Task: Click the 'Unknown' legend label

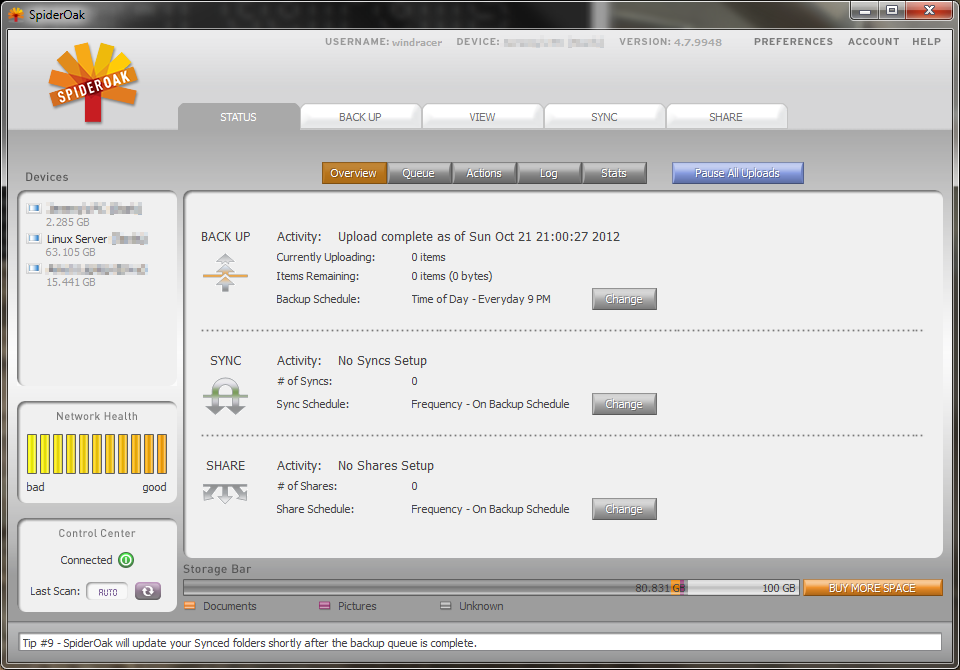Action: 481,606
